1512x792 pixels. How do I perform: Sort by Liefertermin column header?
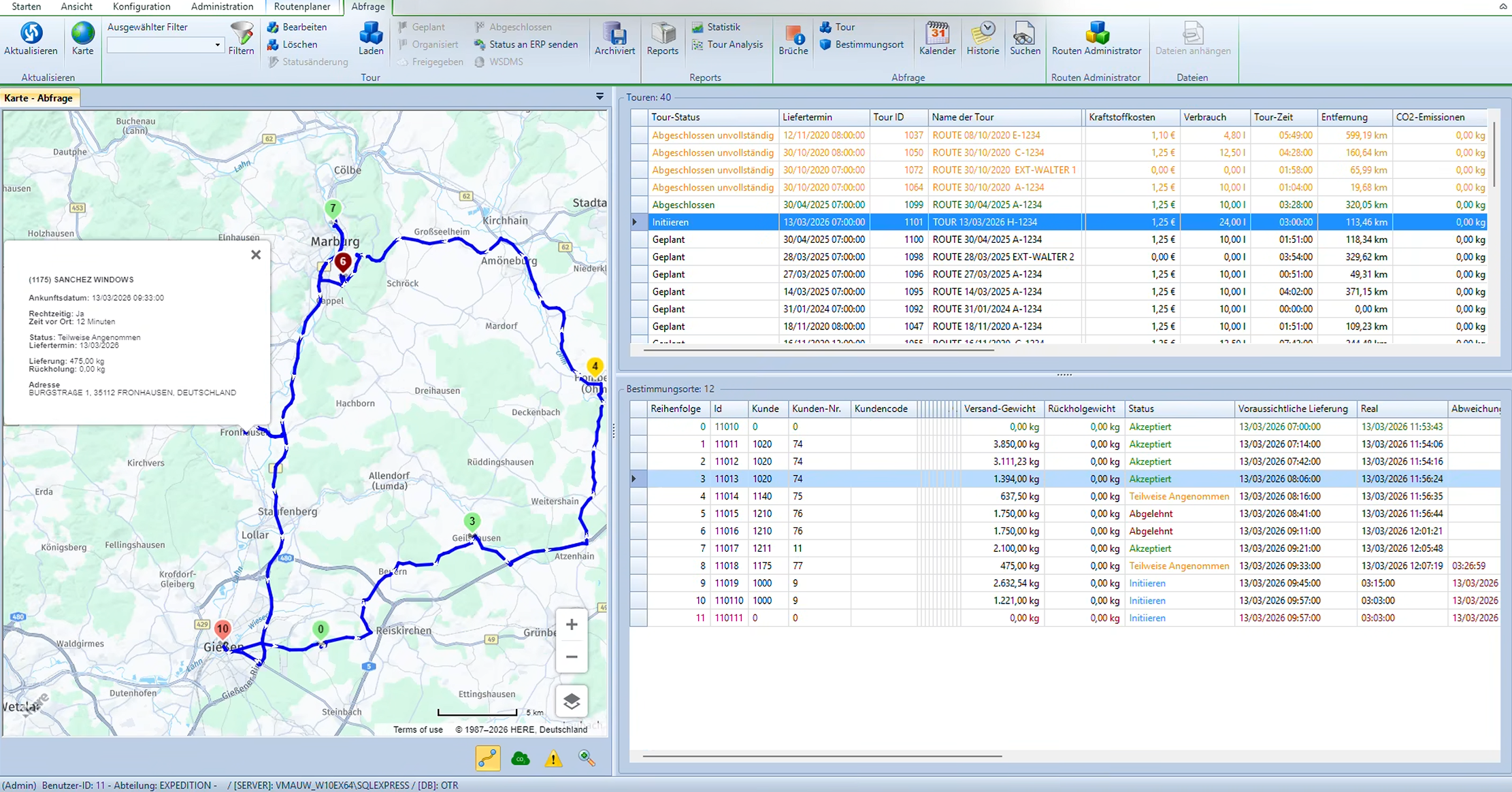pos(824,117)
